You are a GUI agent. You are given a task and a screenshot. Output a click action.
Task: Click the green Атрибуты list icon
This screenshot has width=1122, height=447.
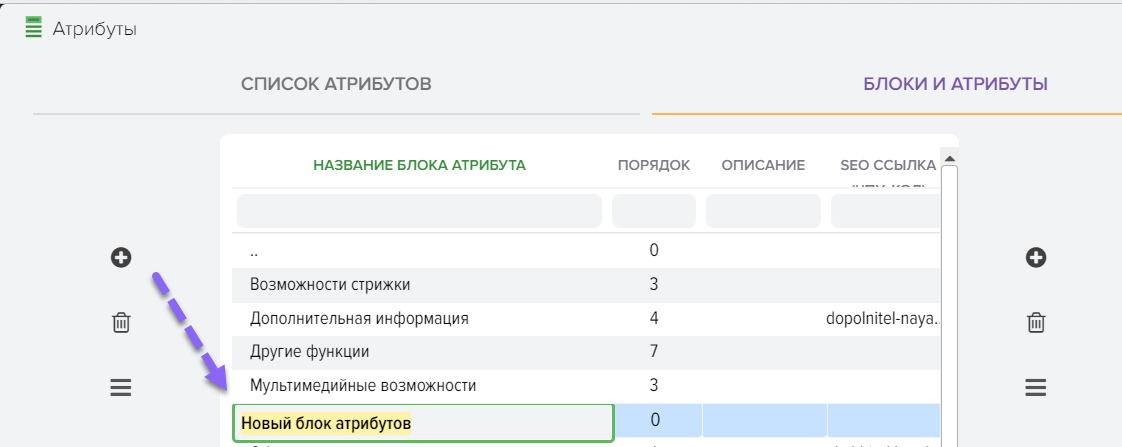coord(34,28)
